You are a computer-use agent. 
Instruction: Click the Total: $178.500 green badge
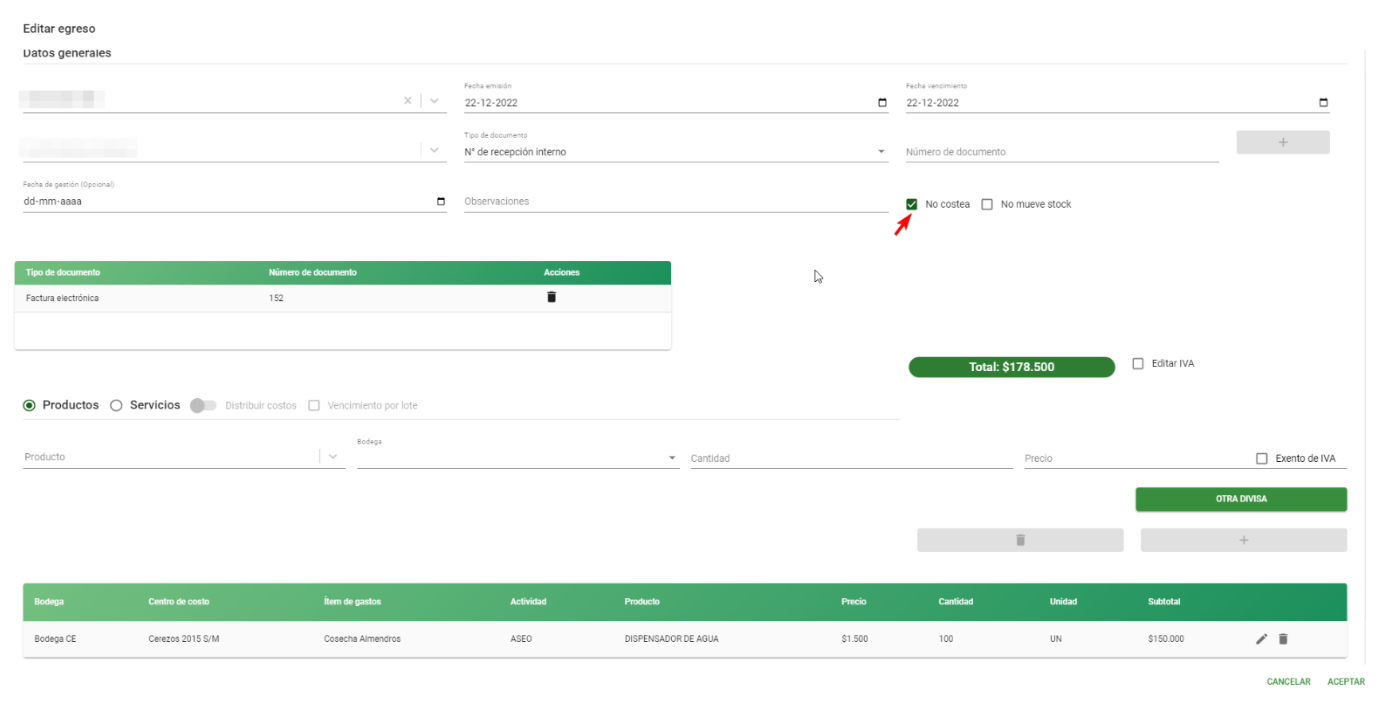coord(1011,367)
